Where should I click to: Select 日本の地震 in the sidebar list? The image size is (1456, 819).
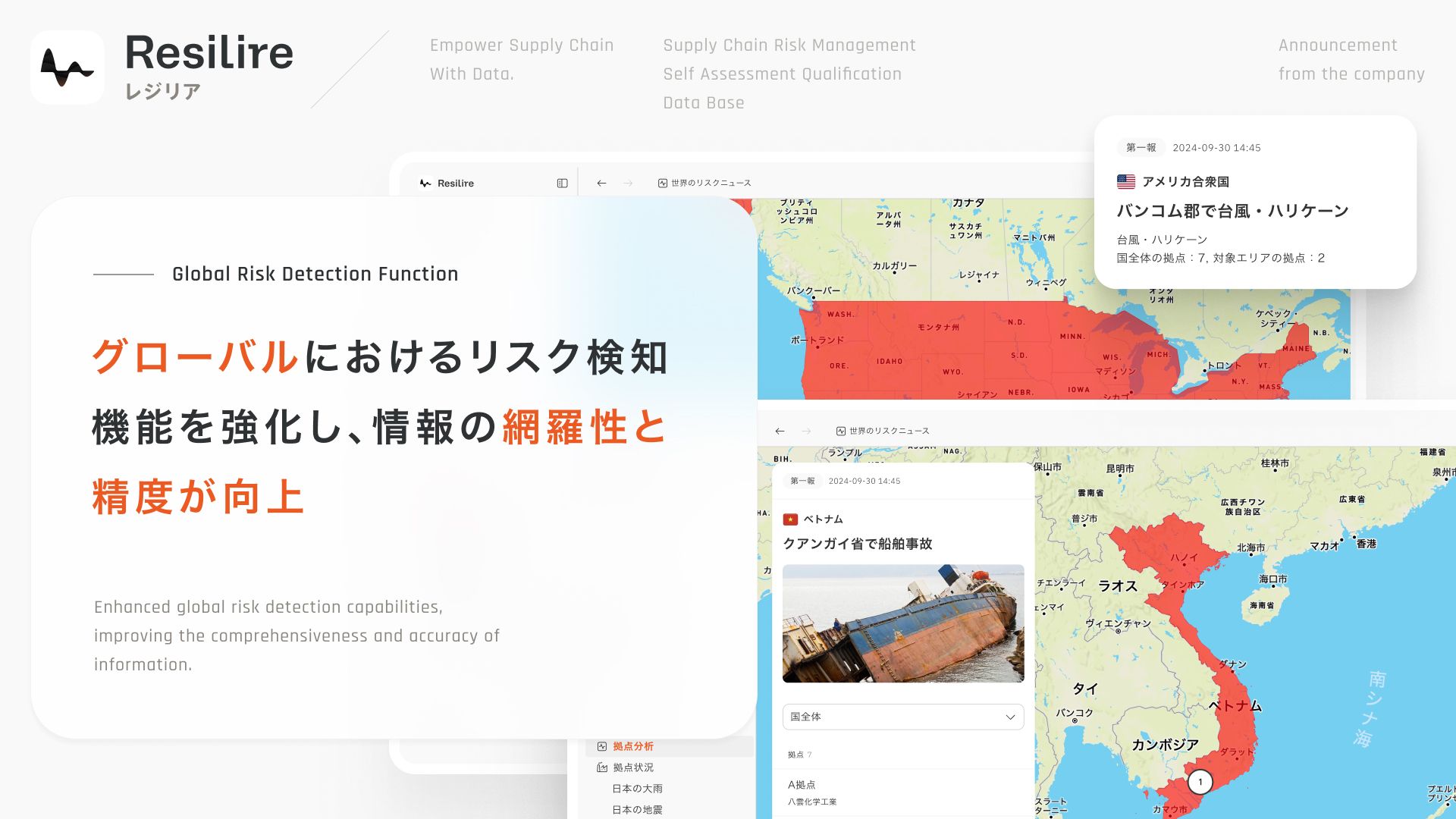(x=637, y=810)
